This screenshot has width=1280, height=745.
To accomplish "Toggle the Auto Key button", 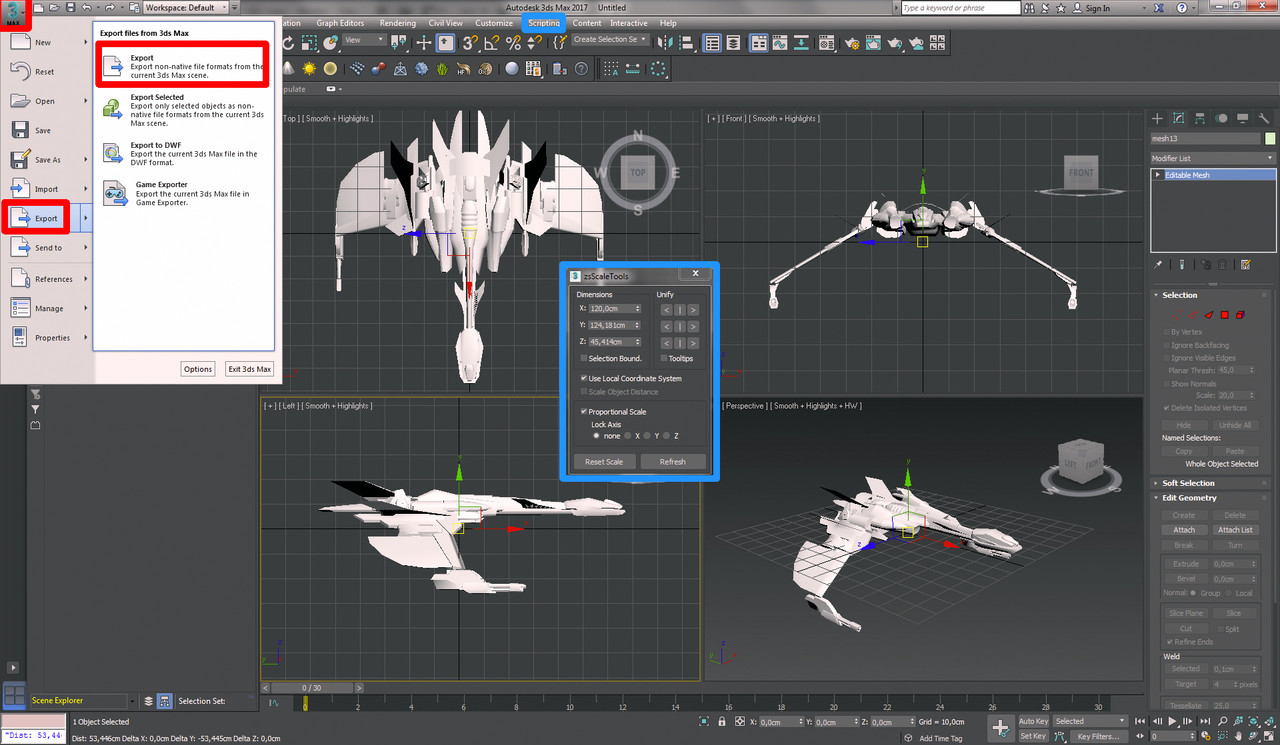I will pos(1034,721).
